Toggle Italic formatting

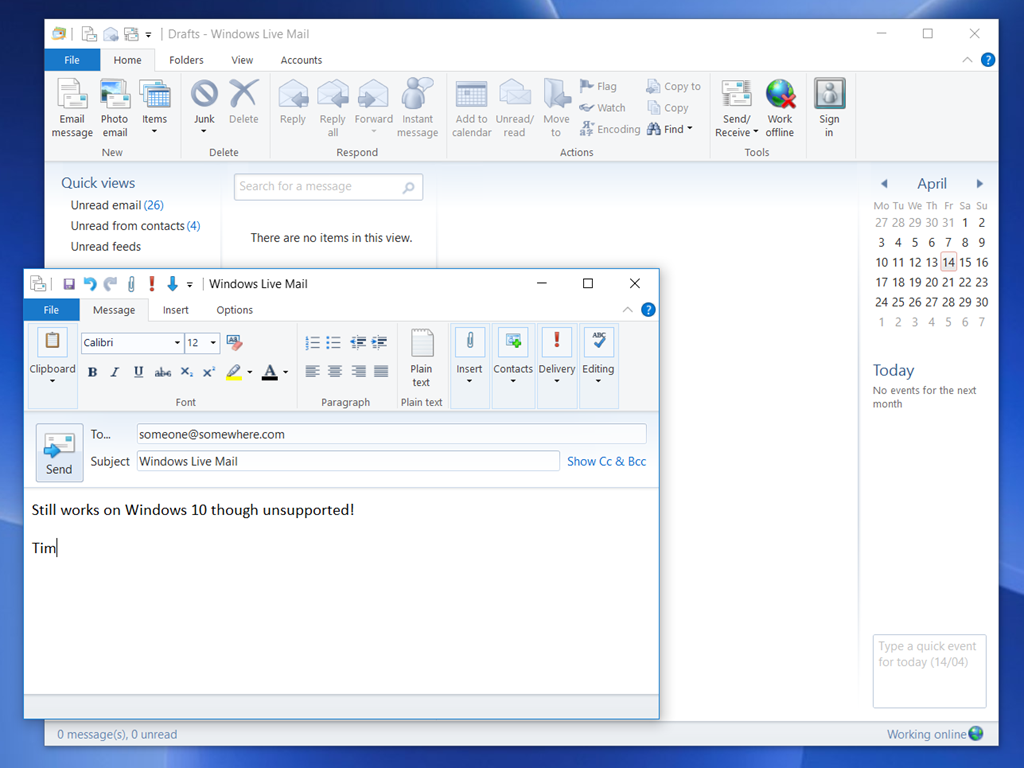[115, 372]
